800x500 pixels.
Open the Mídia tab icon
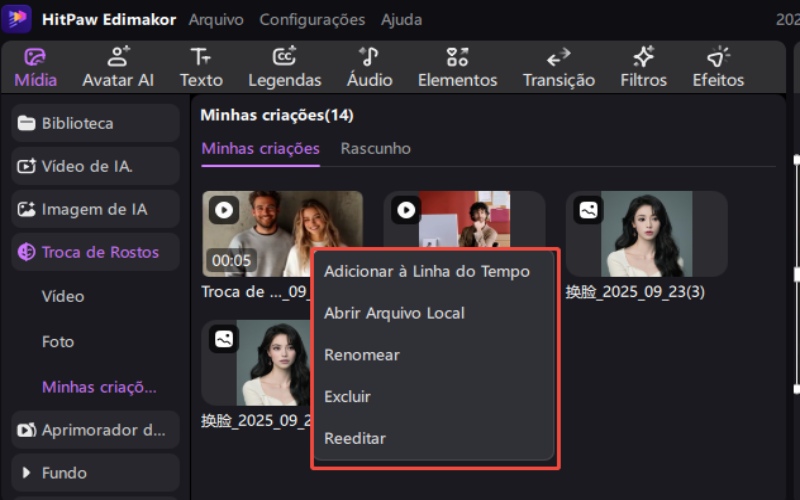pos(35,57)
